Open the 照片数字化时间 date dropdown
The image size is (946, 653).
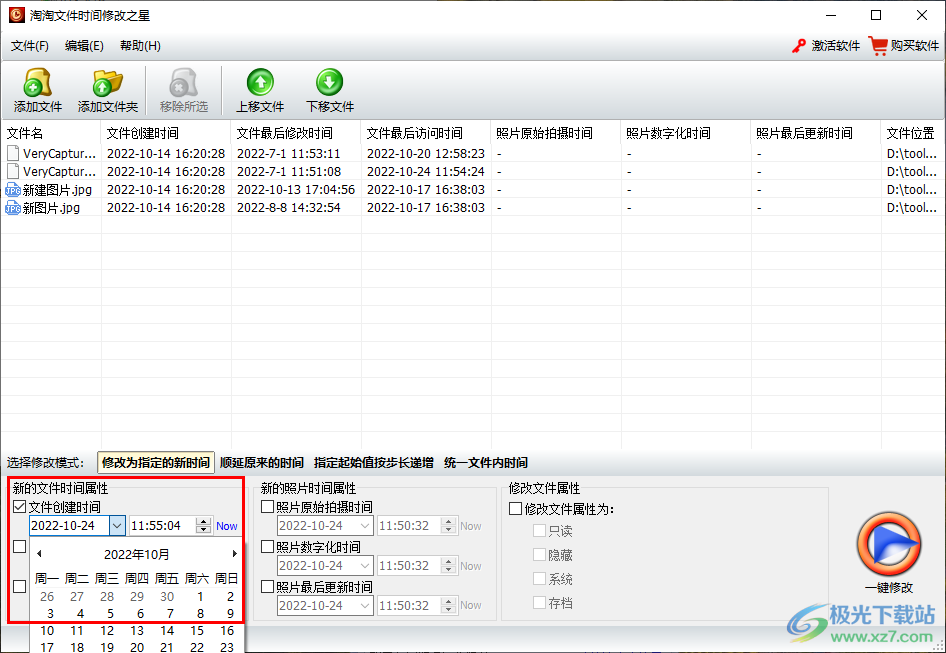365,565
